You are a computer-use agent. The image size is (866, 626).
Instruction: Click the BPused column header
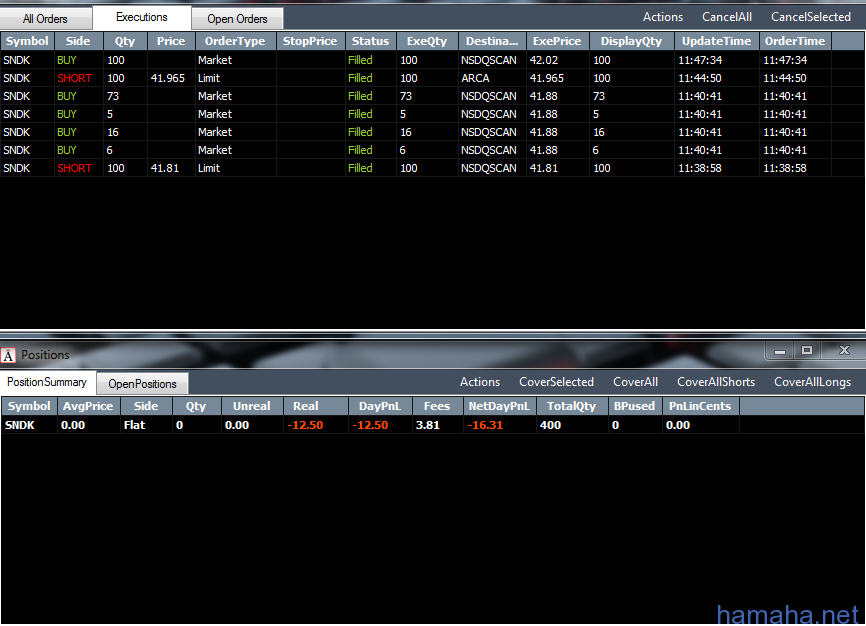point(634,406)
